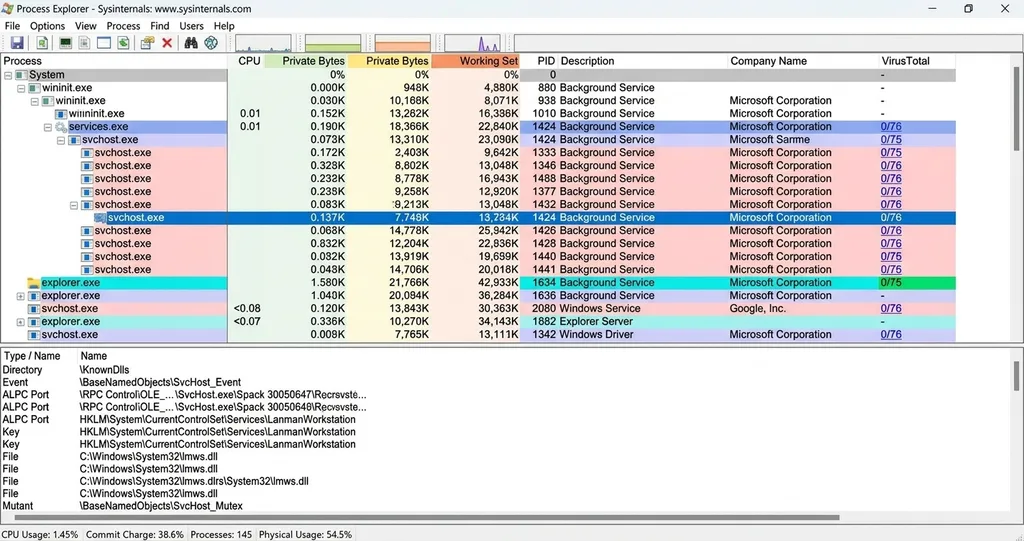Screen dimensions: 1024x541
Task: Click the folder icon of explorer.exe PID 1634
Action: pos(33,283)
